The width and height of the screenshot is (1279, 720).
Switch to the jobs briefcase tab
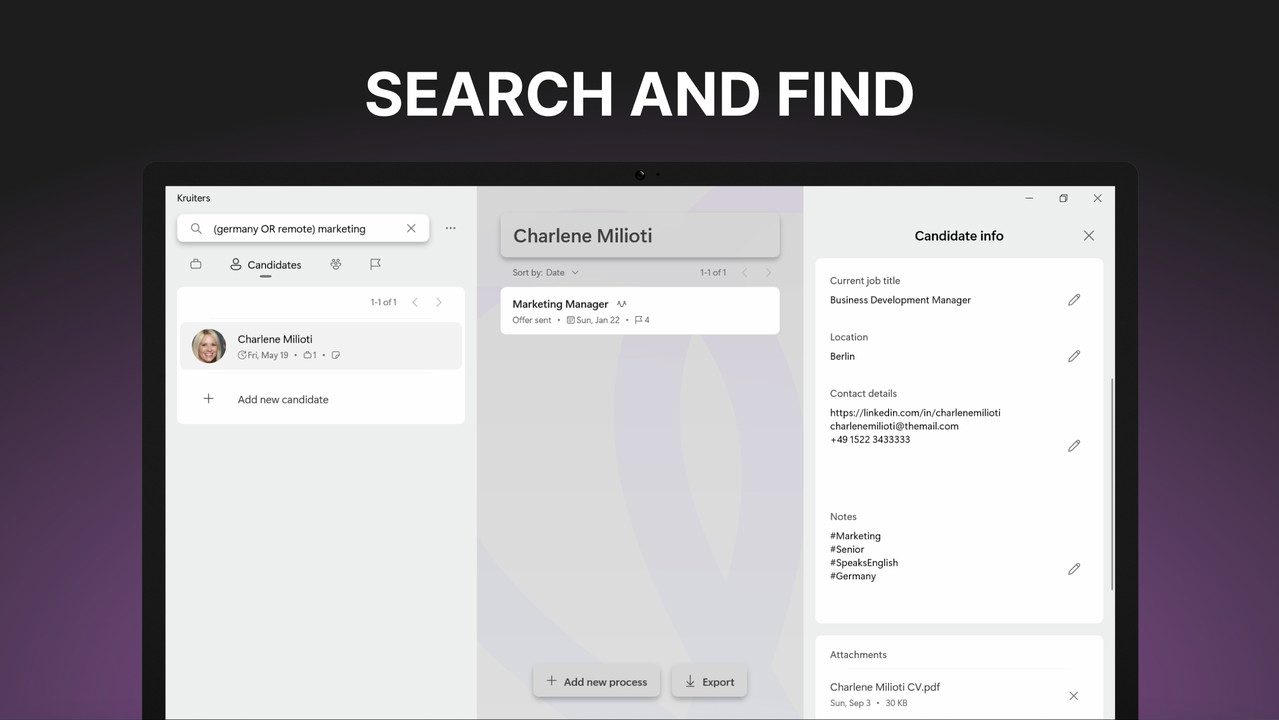196,265
